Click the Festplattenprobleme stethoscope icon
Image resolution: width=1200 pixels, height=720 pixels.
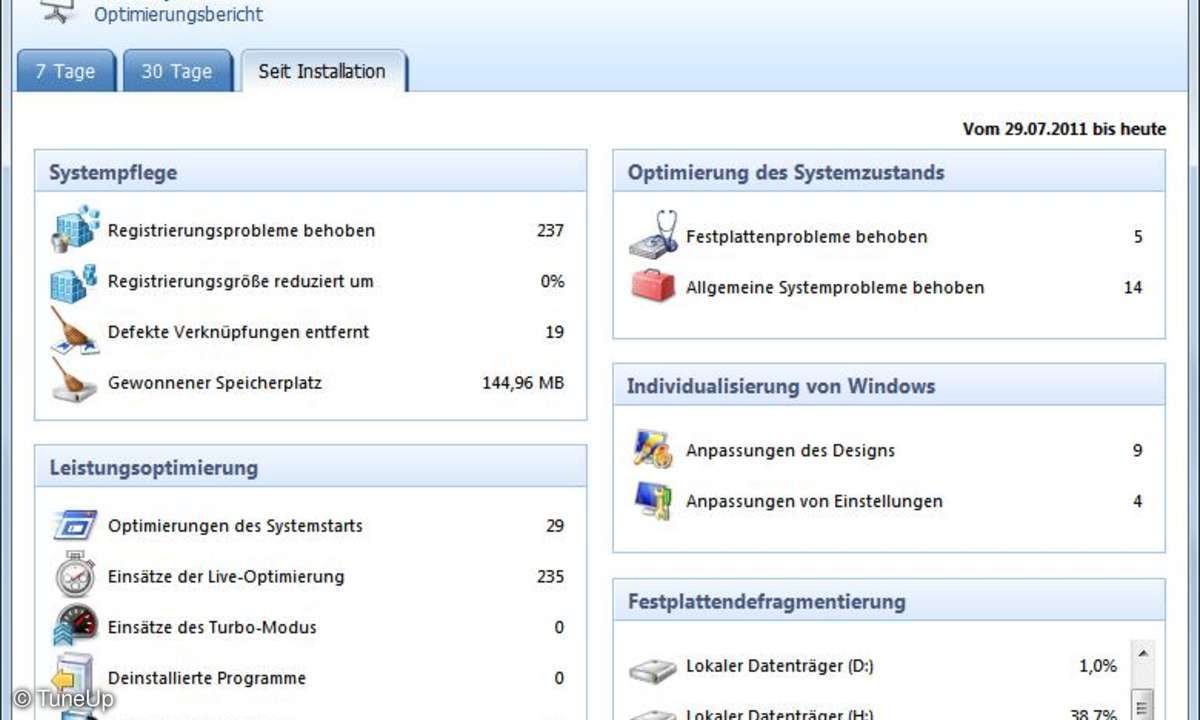pos(654,236)
